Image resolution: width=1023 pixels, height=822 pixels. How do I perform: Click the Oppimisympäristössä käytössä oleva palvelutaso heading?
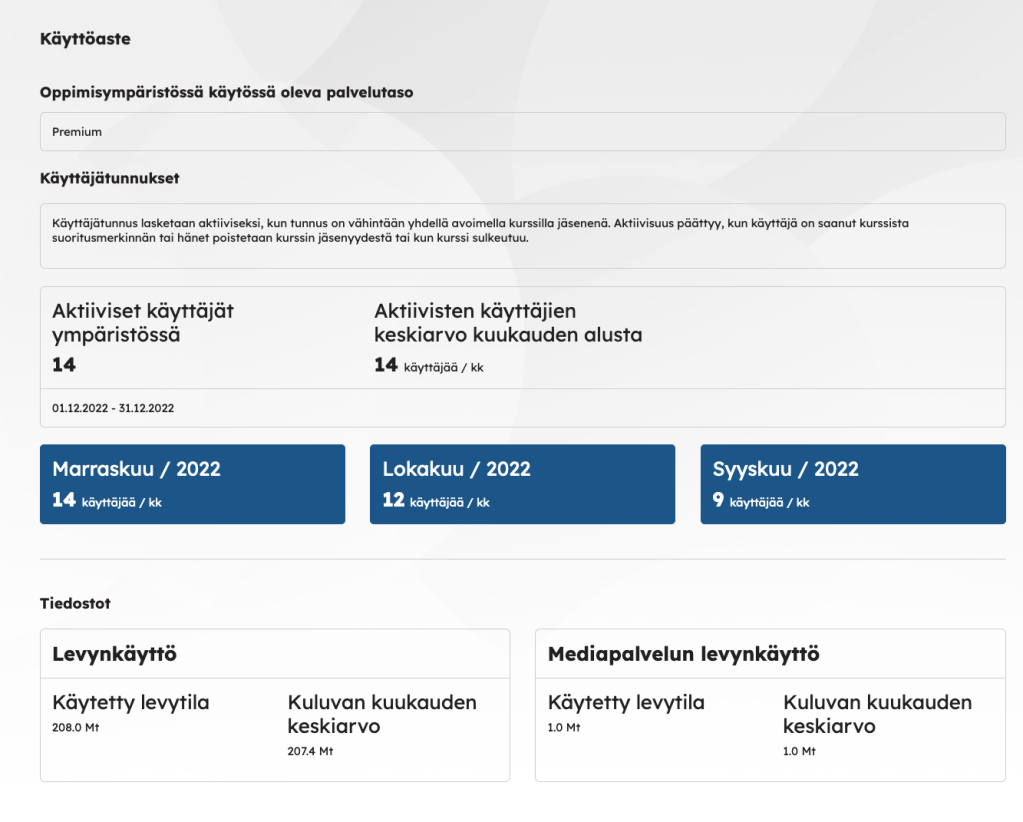(x=226, y=92)
